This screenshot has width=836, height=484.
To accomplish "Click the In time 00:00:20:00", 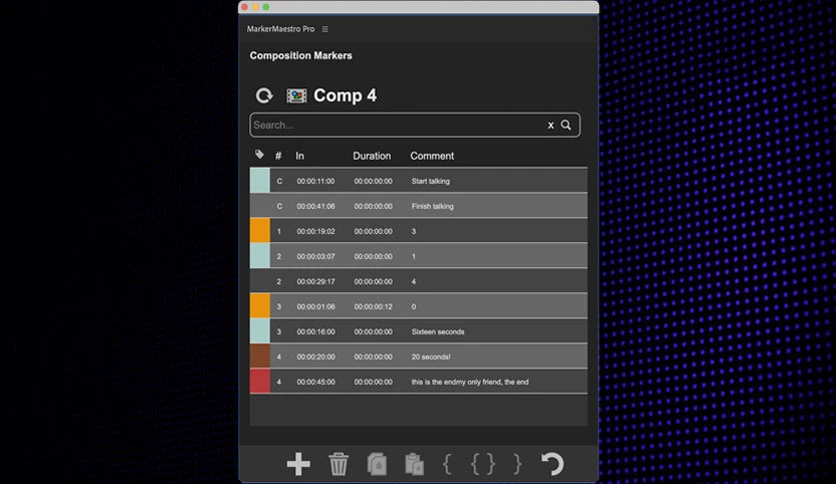I will (x=316, y=357).
